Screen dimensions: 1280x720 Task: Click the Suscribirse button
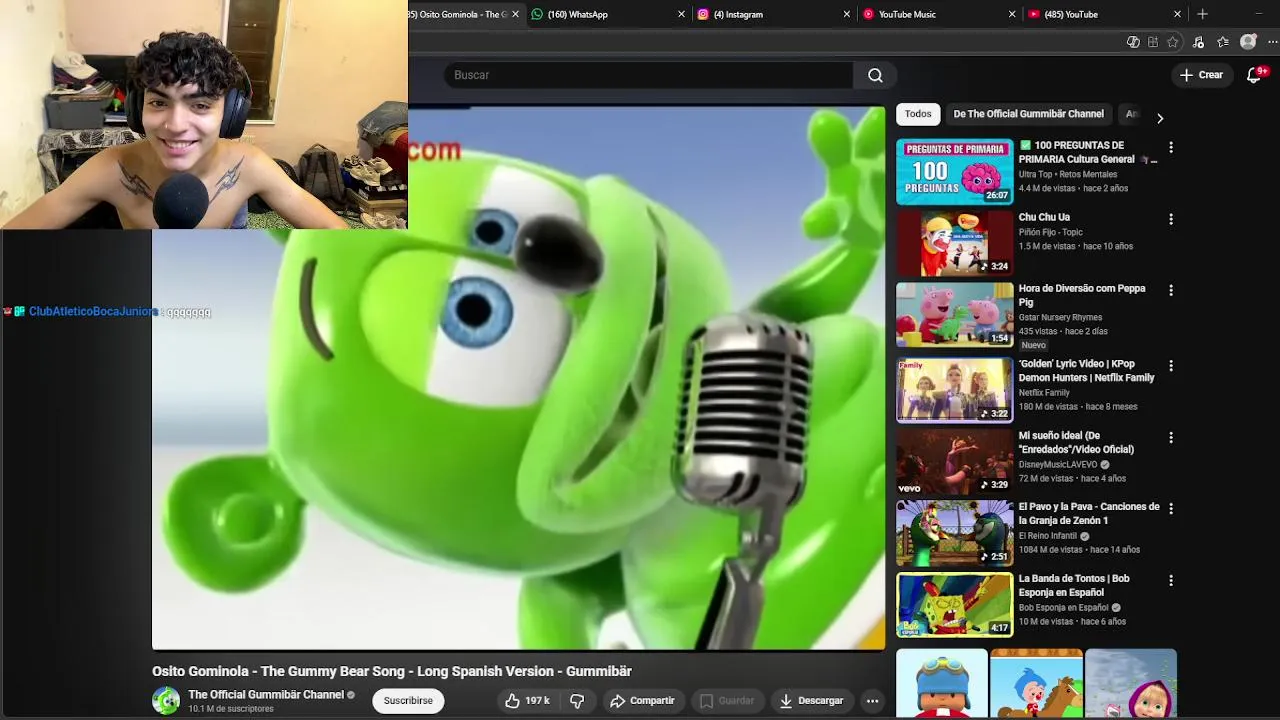pos(408,701)
